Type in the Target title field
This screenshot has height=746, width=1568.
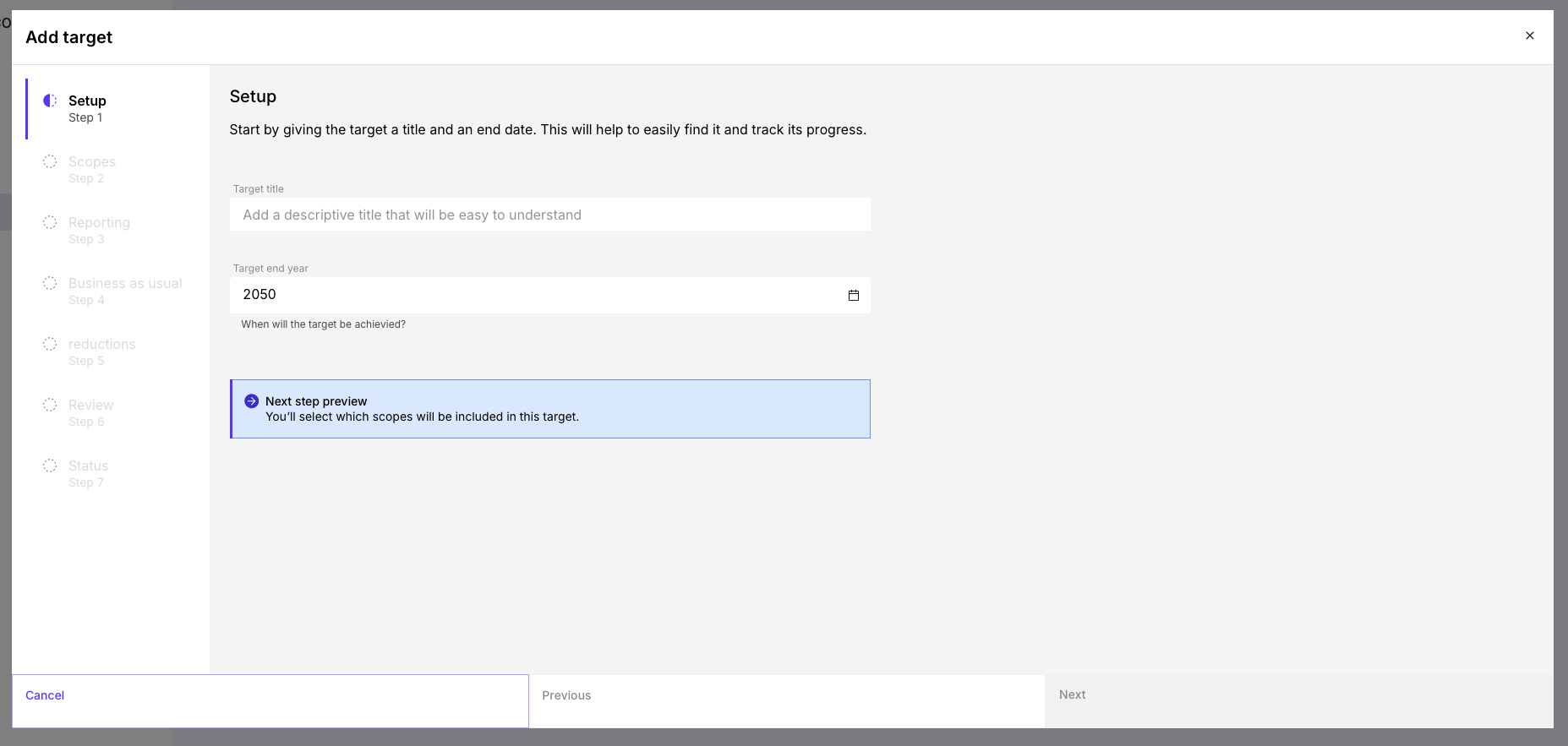click(549, 215)
